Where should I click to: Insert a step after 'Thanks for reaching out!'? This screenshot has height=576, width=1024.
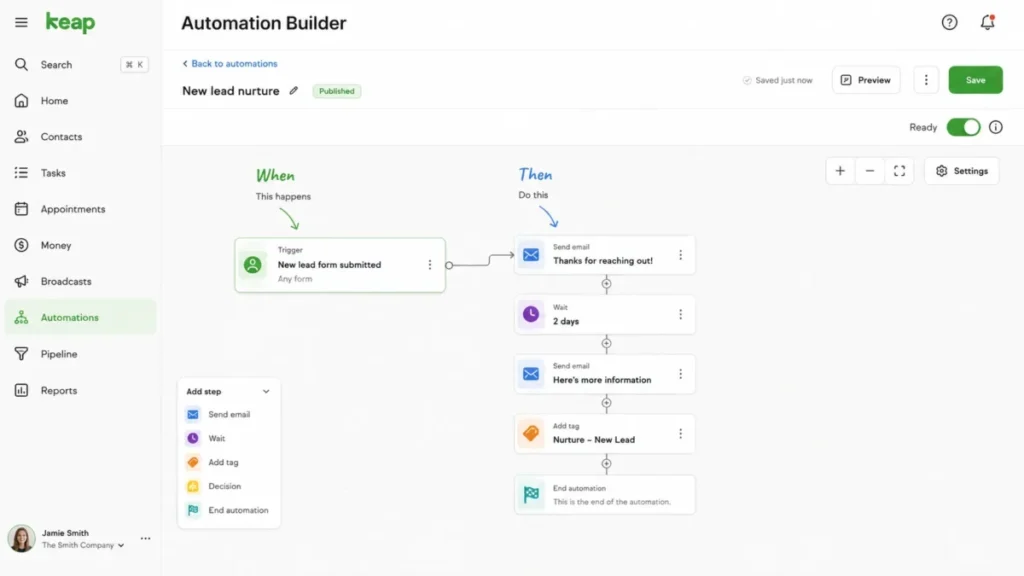606,283
